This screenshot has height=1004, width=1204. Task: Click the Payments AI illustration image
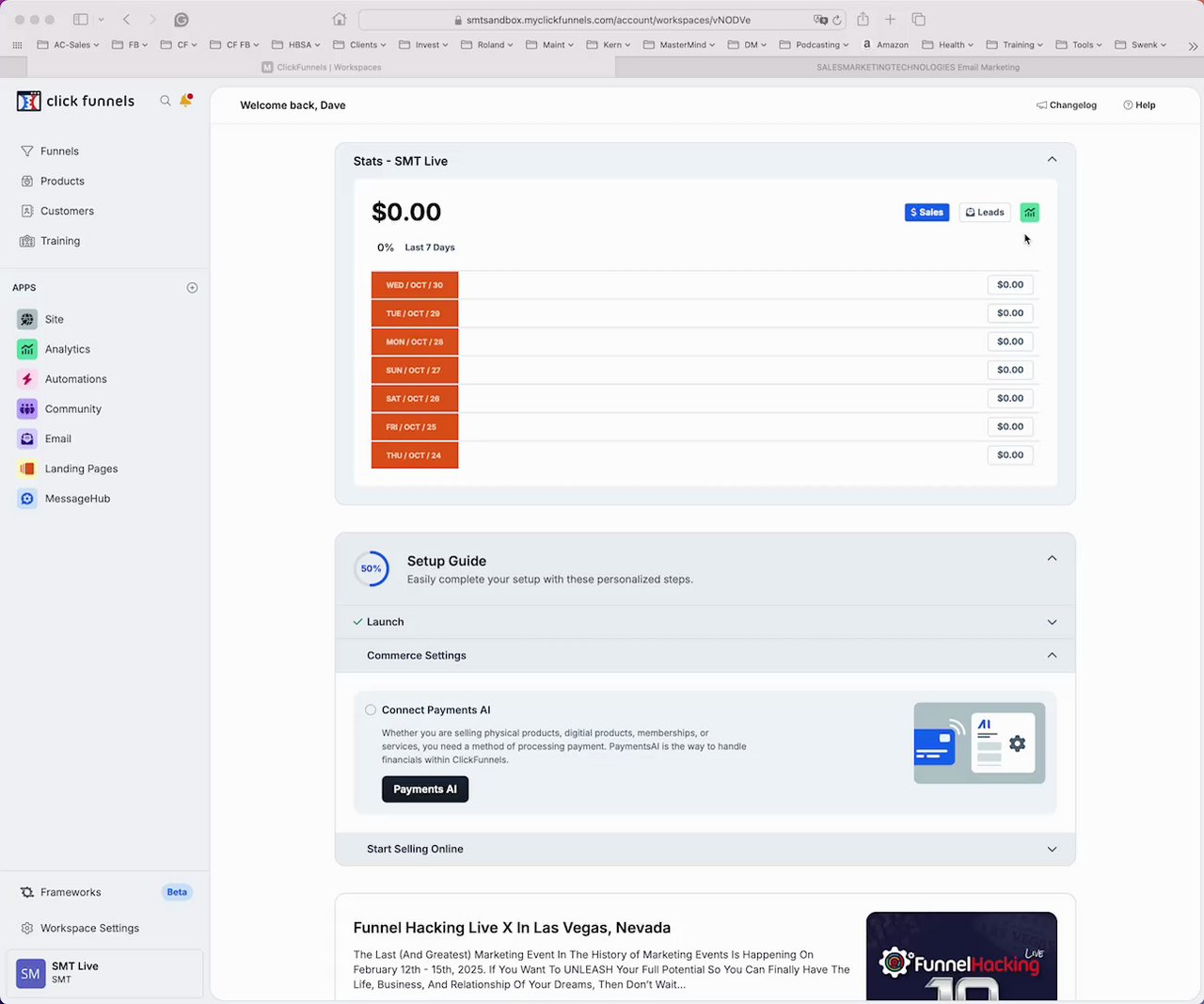(x=979, y=743)
